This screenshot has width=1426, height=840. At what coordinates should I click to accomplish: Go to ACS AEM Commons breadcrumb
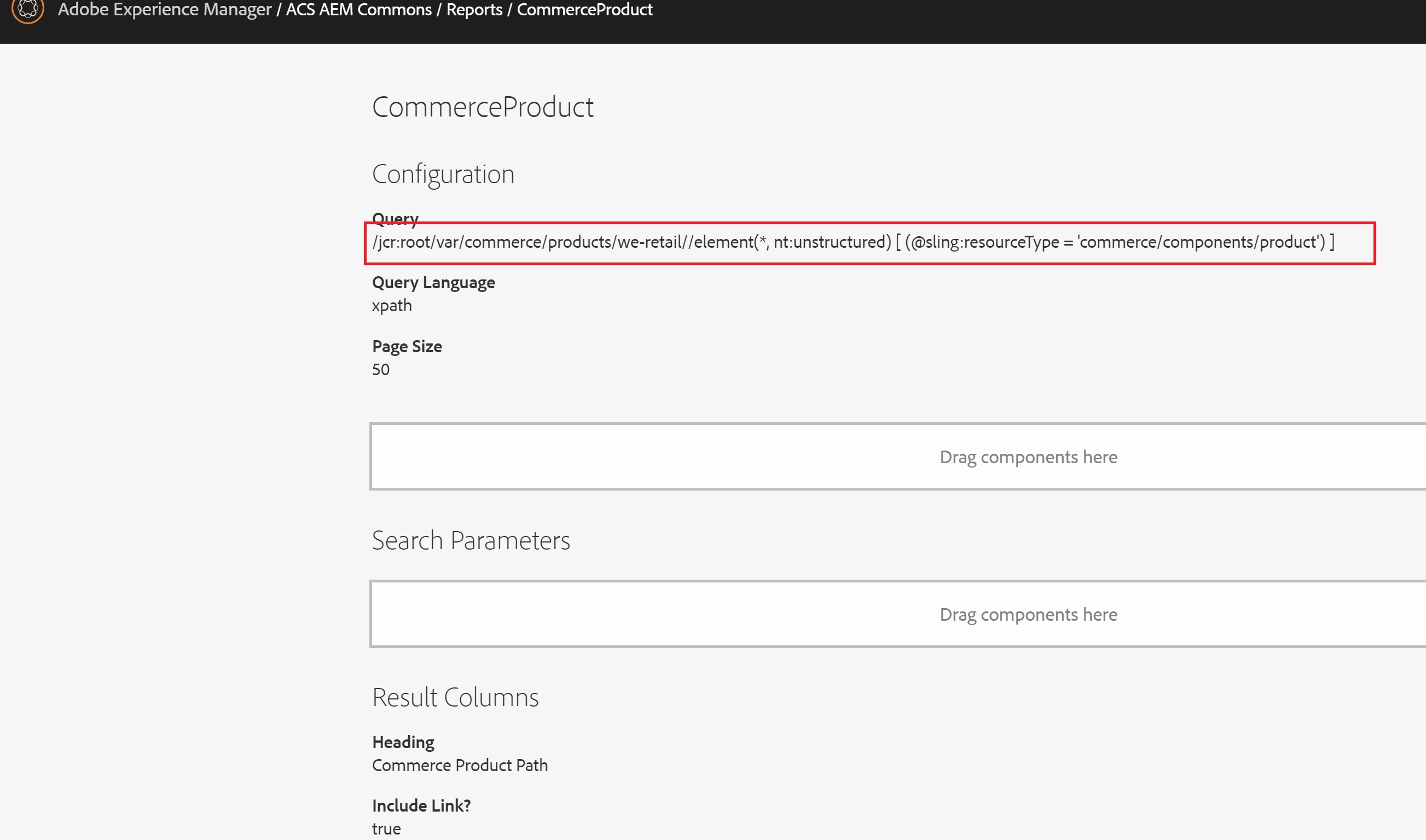[x=358, y=10]
